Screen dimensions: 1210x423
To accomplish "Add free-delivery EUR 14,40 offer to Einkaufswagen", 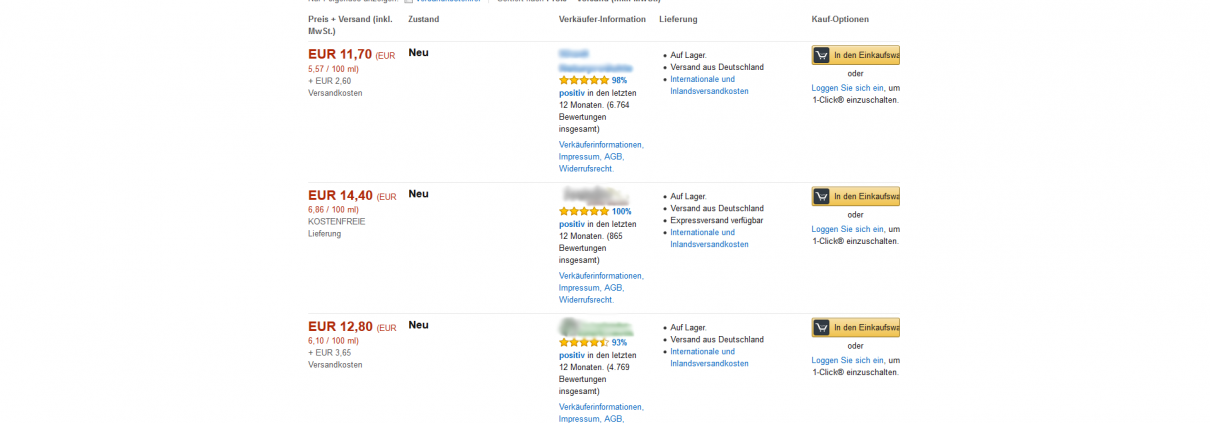I will point(856,197).
